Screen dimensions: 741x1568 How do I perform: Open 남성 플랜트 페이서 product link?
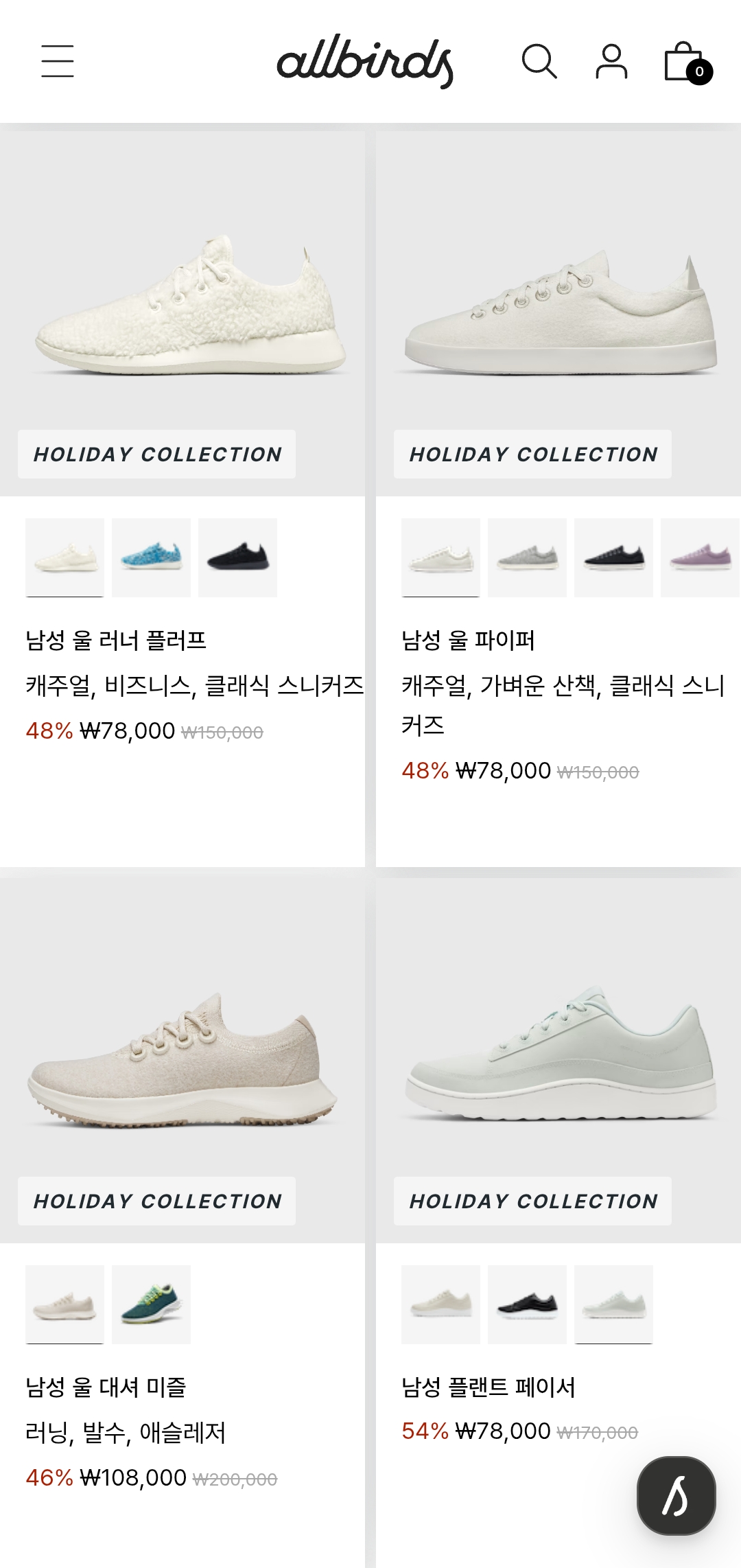(489, 1387)
